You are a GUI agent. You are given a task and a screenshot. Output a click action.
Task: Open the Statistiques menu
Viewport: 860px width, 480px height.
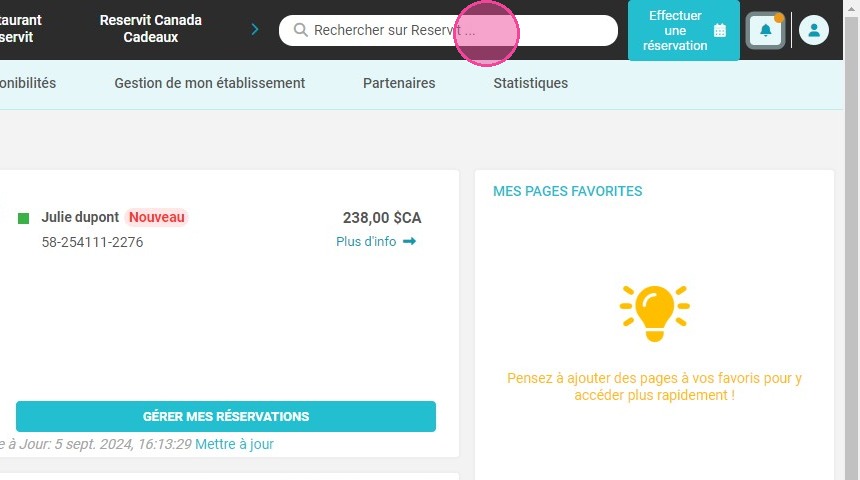tap(530, 83)
